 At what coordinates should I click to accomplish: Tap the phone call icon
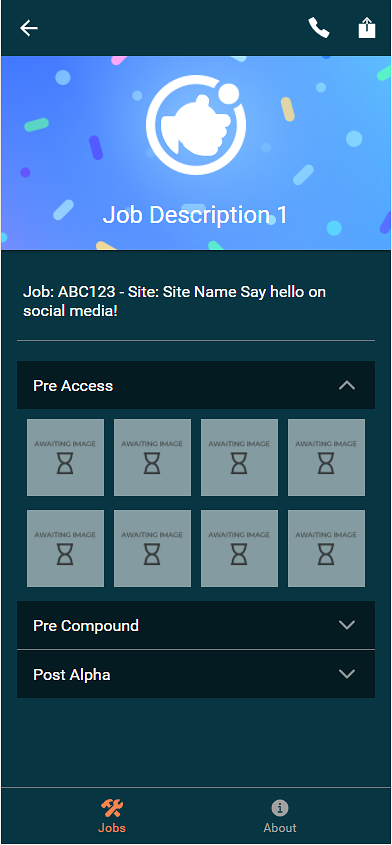(x=319, y=27)
